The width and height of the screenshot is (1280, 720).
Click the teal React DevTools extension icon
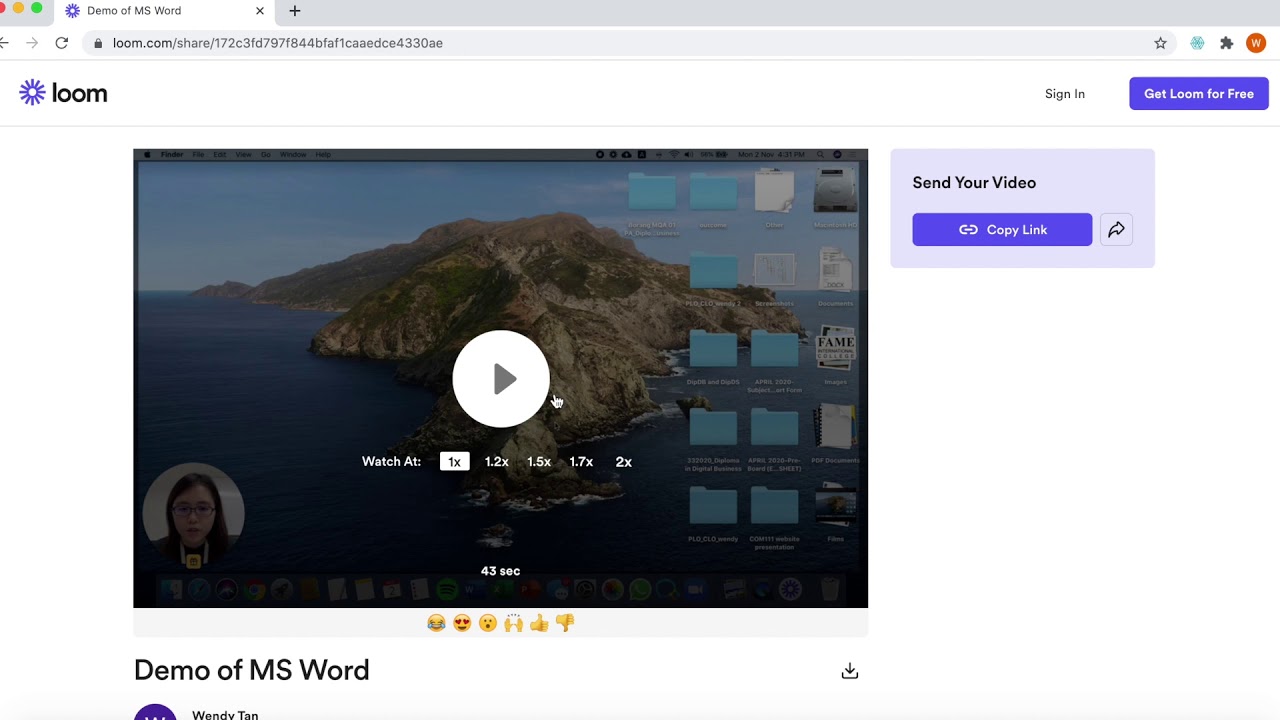coord(1197,43)
